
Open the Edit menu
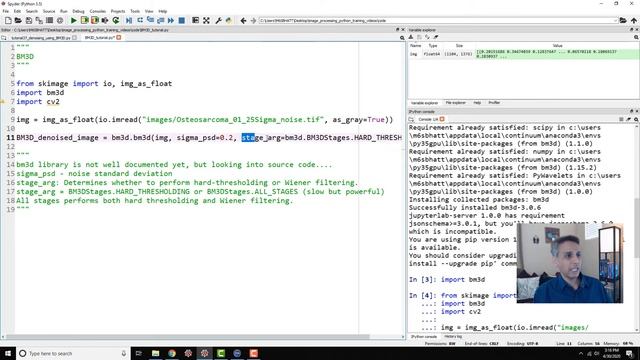(17, 11)
